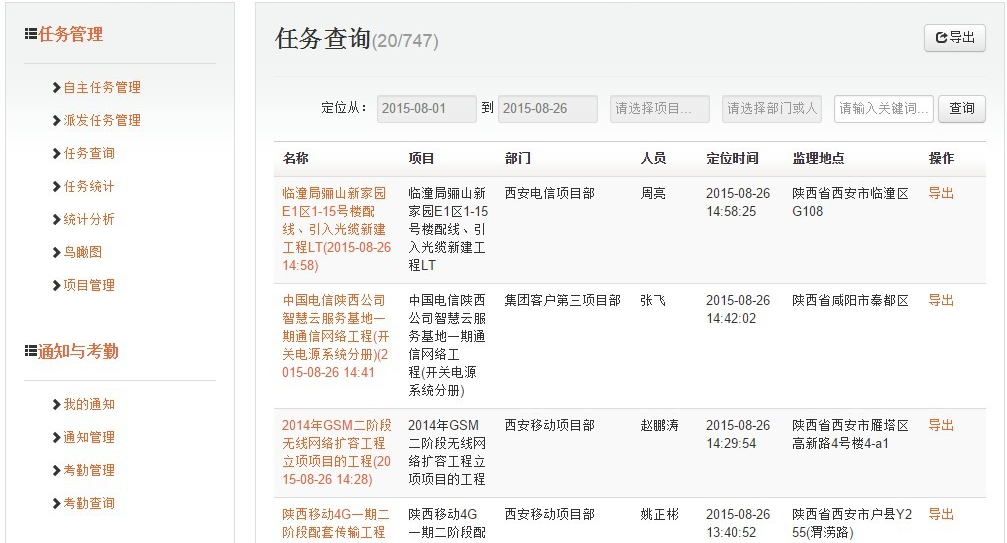Click the list icon beside 通知与考勤 heading
This screenshot has width=1007, height=543.
tap(31, 351)
